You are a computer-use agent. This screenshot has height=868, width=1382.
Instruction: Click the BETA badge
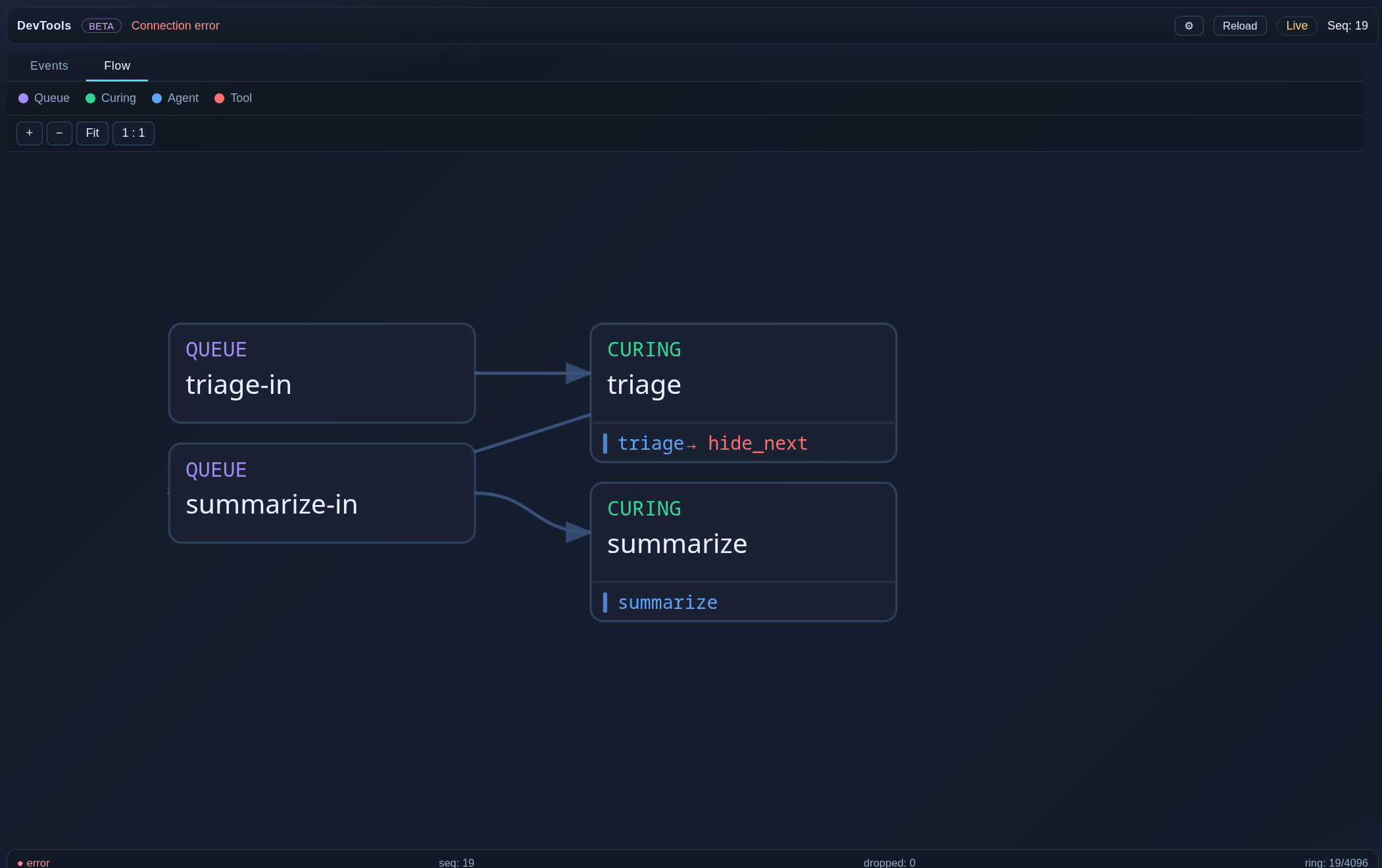[x=101, y=26]
